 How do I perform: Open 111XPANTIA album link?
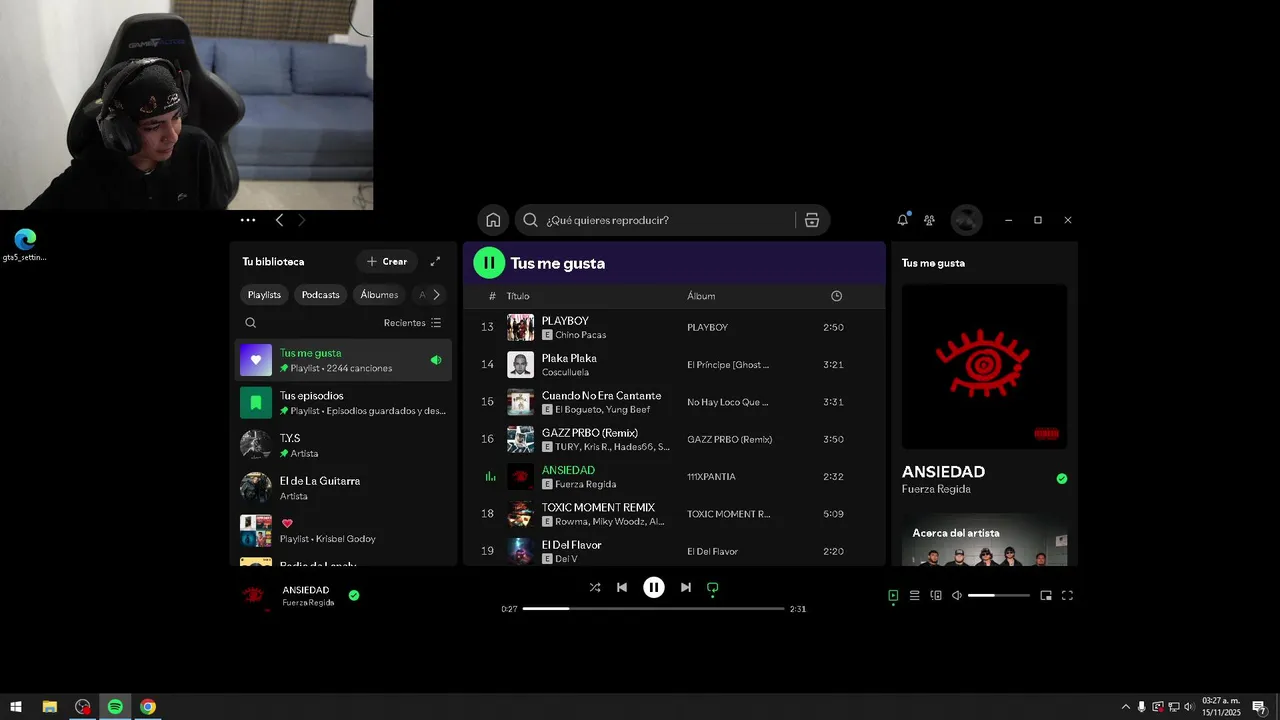coord(711,477)
